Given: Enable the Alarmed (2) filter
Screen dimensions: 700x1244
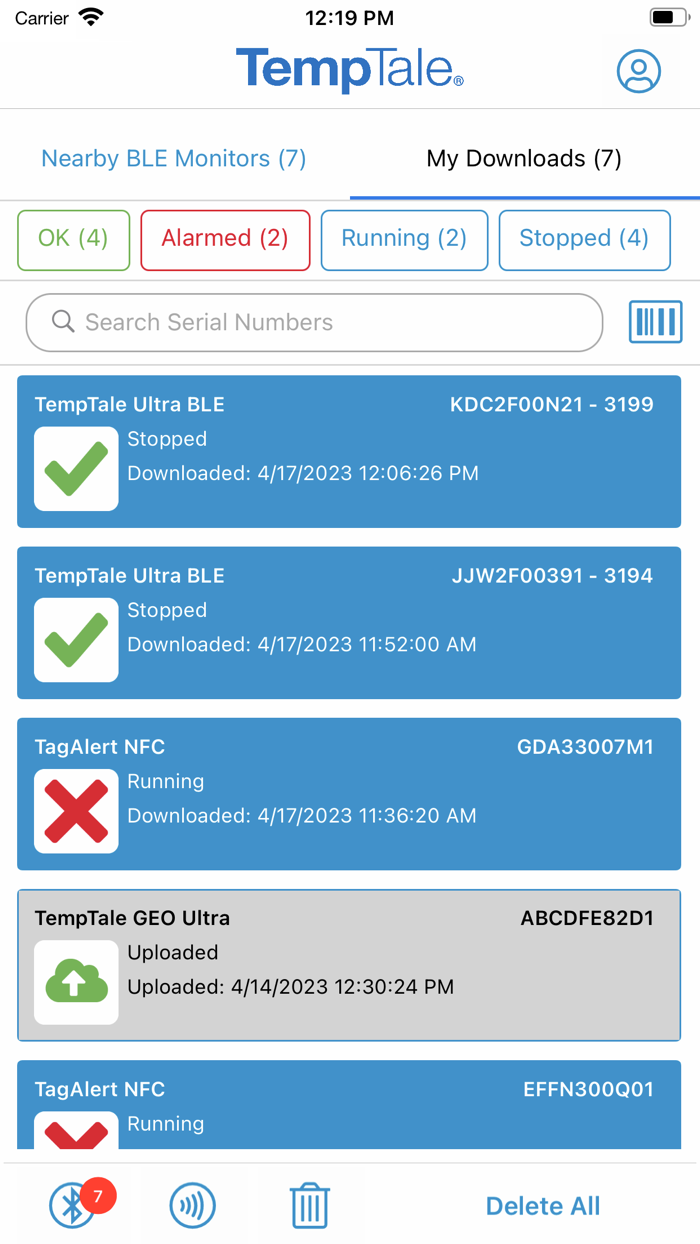Looking at the screenshot, I should (225, 240).
